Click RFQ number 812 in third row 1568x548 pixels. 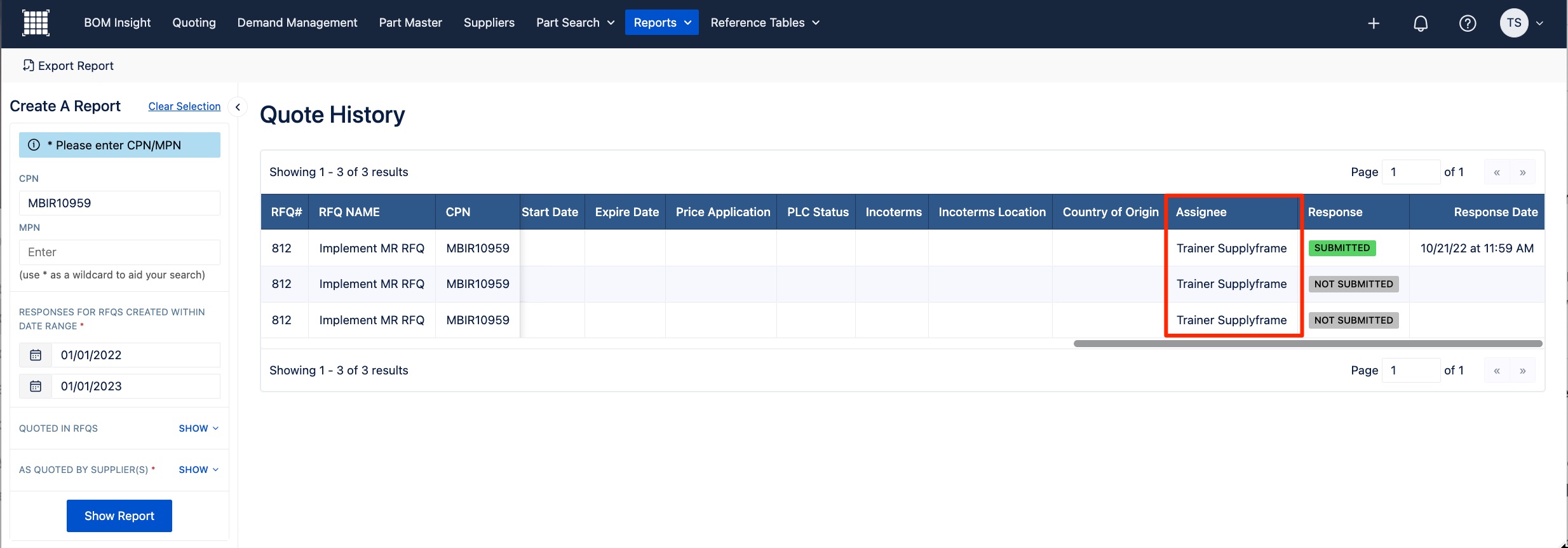[x=281, y=320]
